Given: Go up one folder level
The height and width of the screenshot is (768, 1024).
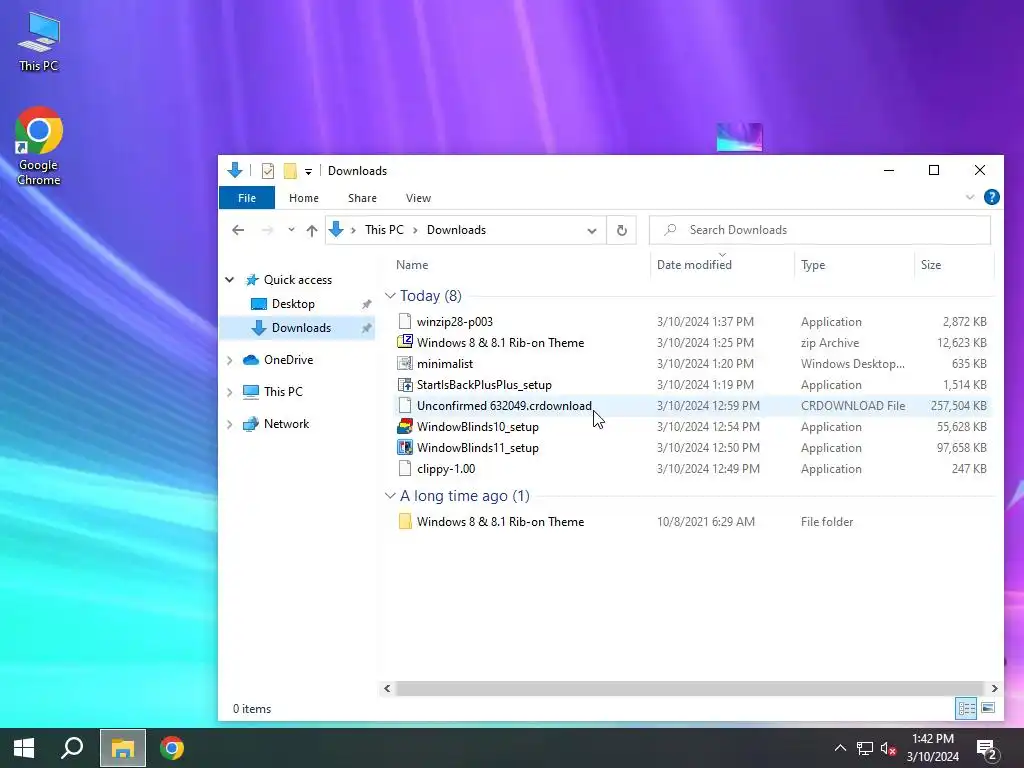Looking at the screenshot, I should (312, 230).
